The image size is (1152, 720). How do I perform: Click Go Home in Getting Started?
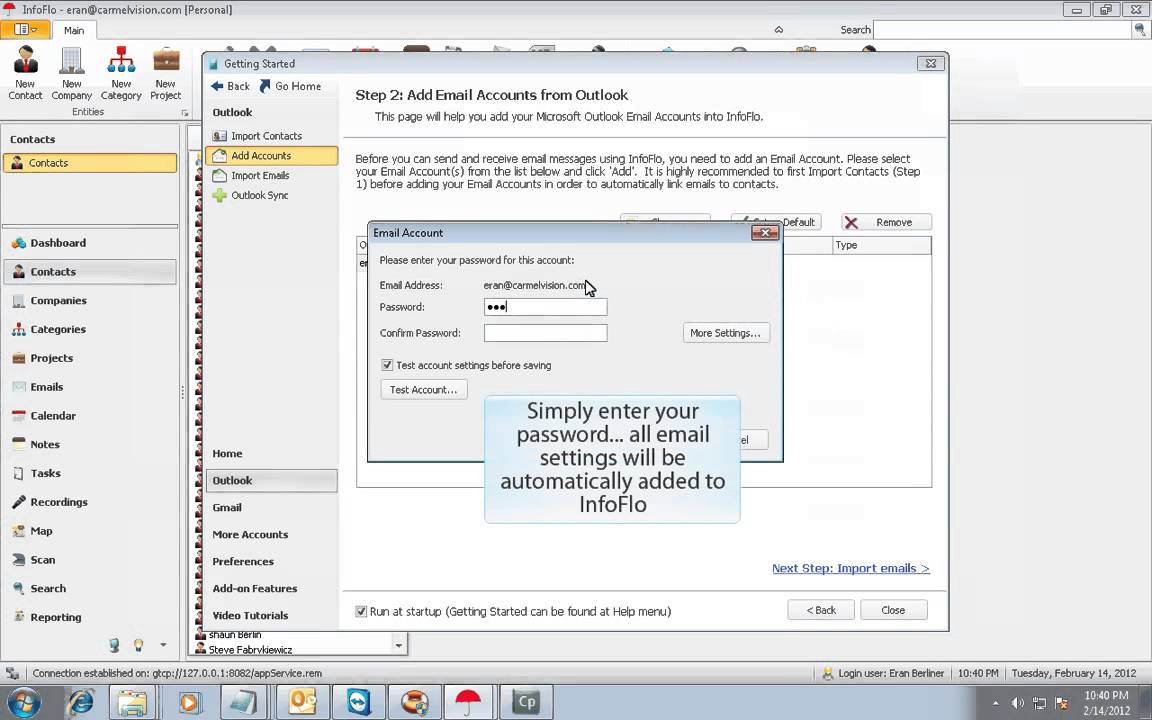(290, 86)
